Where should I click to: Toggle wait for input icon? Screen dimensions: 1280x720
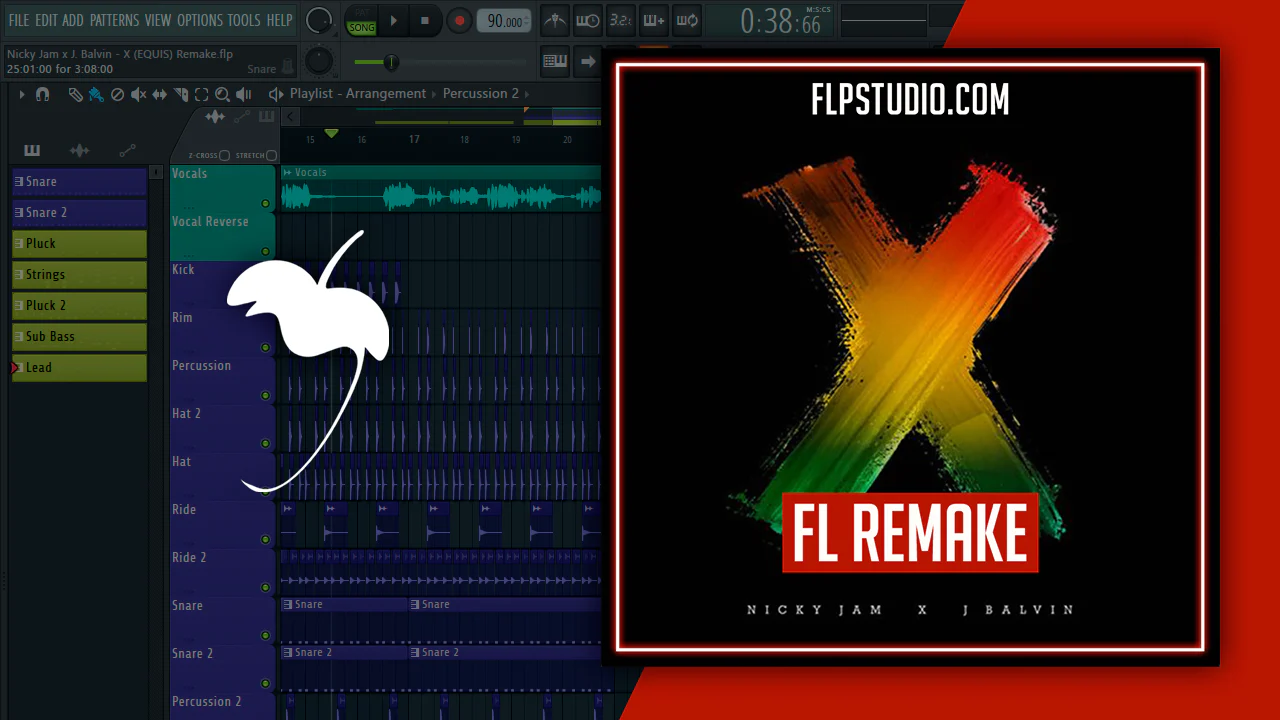pyautogui.click(x=587, y=20)
